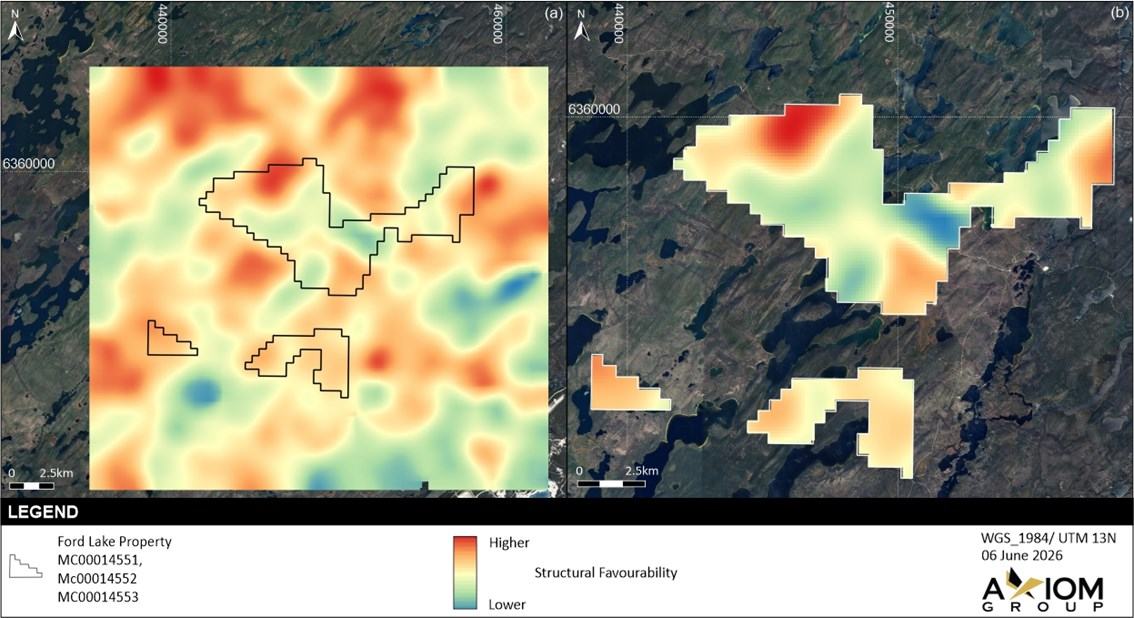
Task: Click the Structural Favourability color ramp
Action: coord(465,572)
